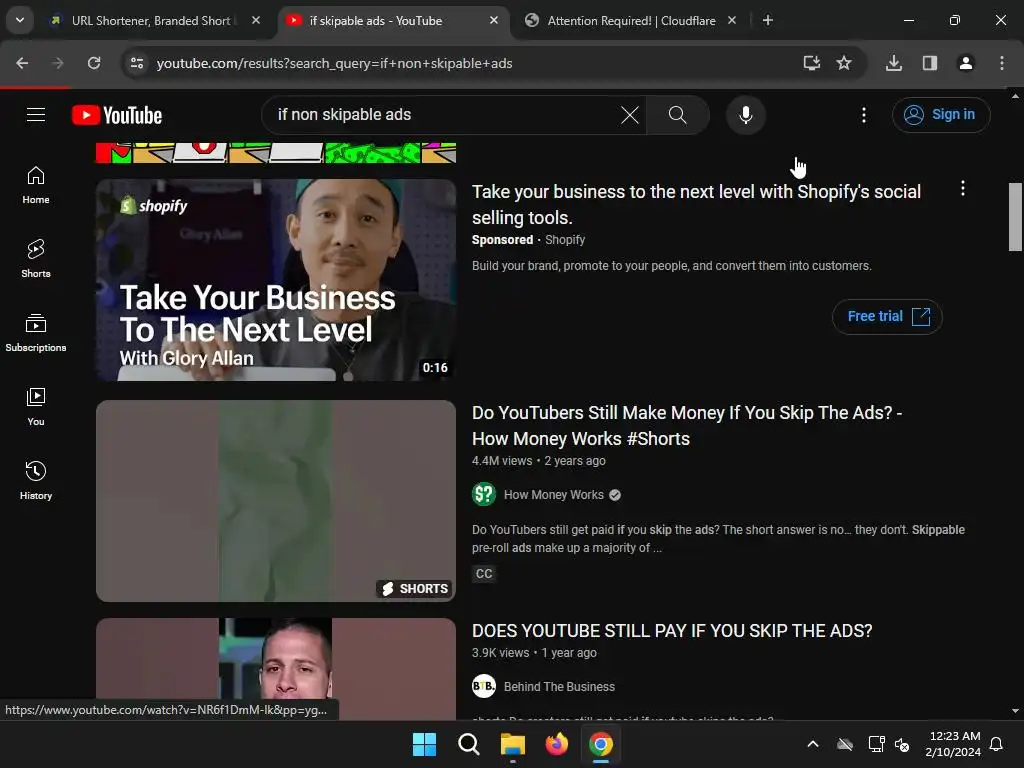1024x768 pixels.
Task: Click the page vertical scrollbar thumb
Action: click(x=1015, y=216)
